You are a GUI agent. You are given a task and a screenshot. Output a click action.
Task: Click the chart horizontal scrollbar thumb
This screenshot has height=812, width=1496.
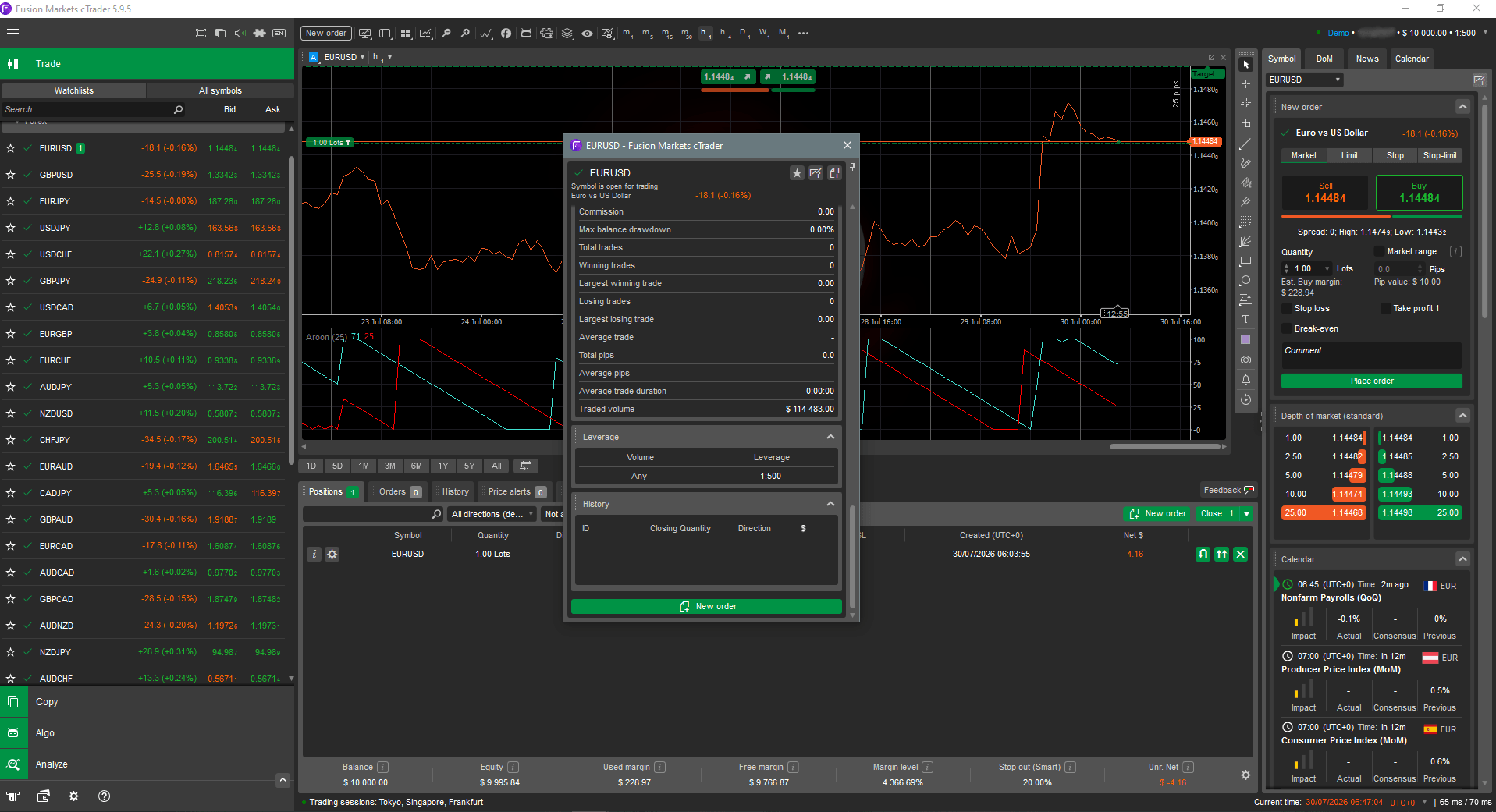(x=1165, y=447)
